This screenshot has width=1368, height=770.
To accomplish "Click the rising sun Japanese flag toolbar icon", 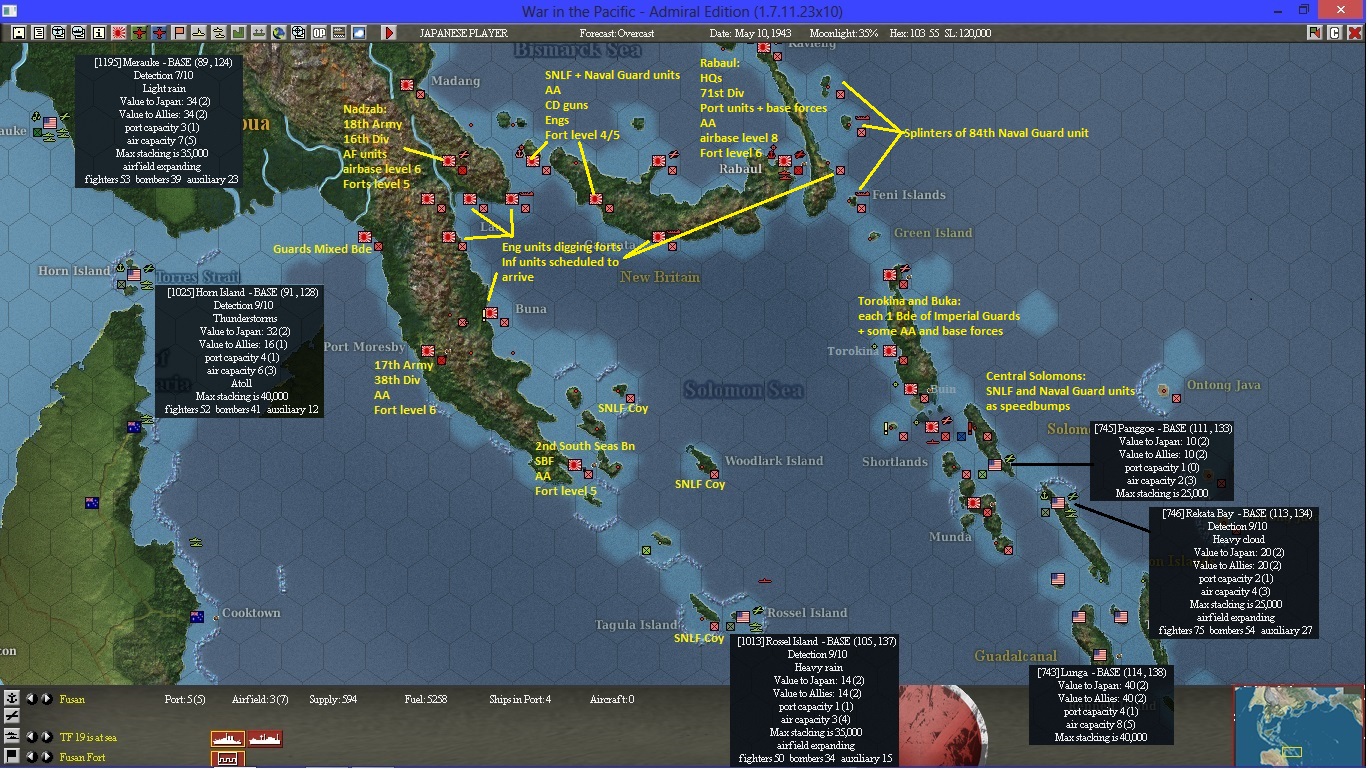I will pyautogui.click(x=118, y=32).
